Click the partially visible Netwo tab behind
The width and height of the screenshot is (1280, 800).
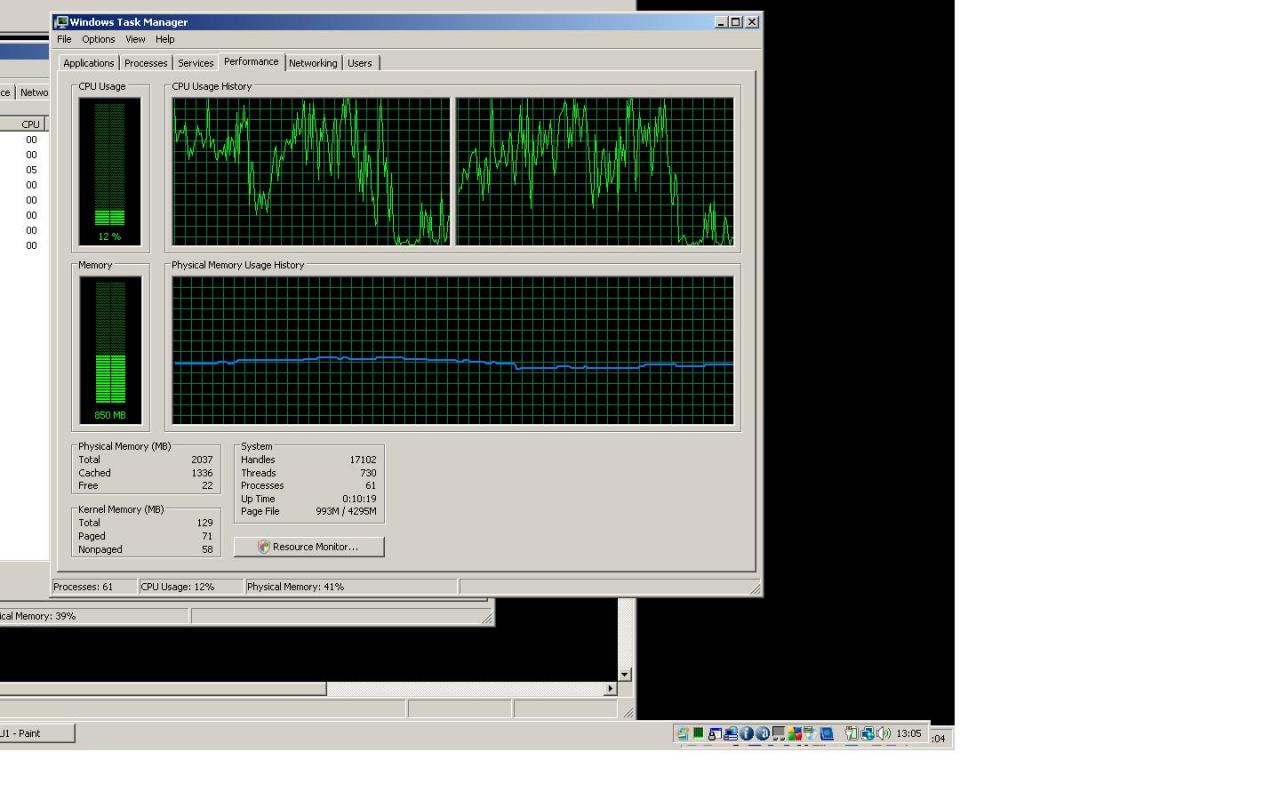[33, 92]
